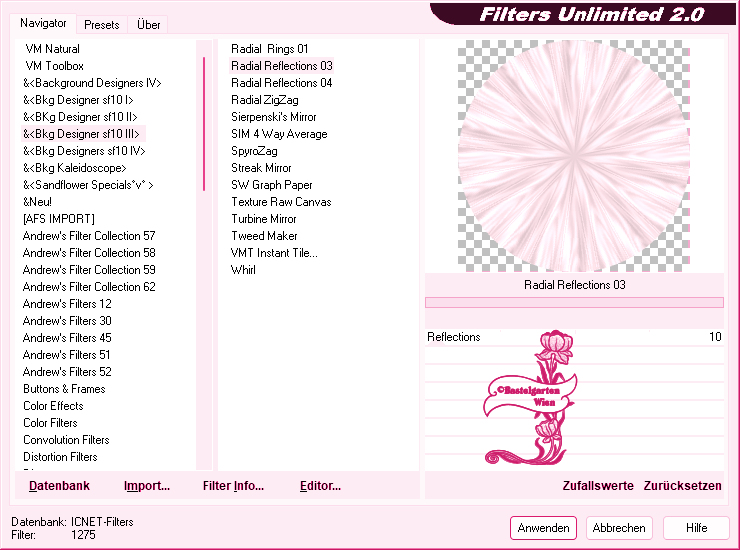Select Andrew's Filters 45
This screenshot has width=740, height=550.
tap(67, 338)
